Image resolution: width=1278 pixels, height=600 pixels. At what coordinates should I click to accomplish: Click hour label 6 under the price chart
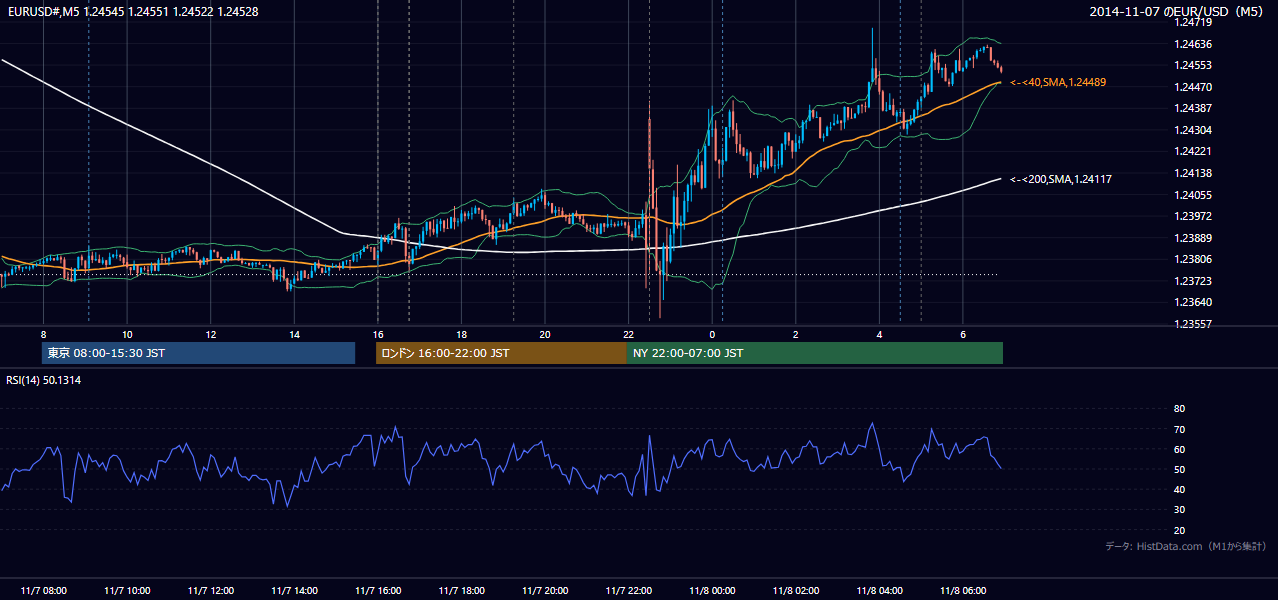[x=962, y=334]
